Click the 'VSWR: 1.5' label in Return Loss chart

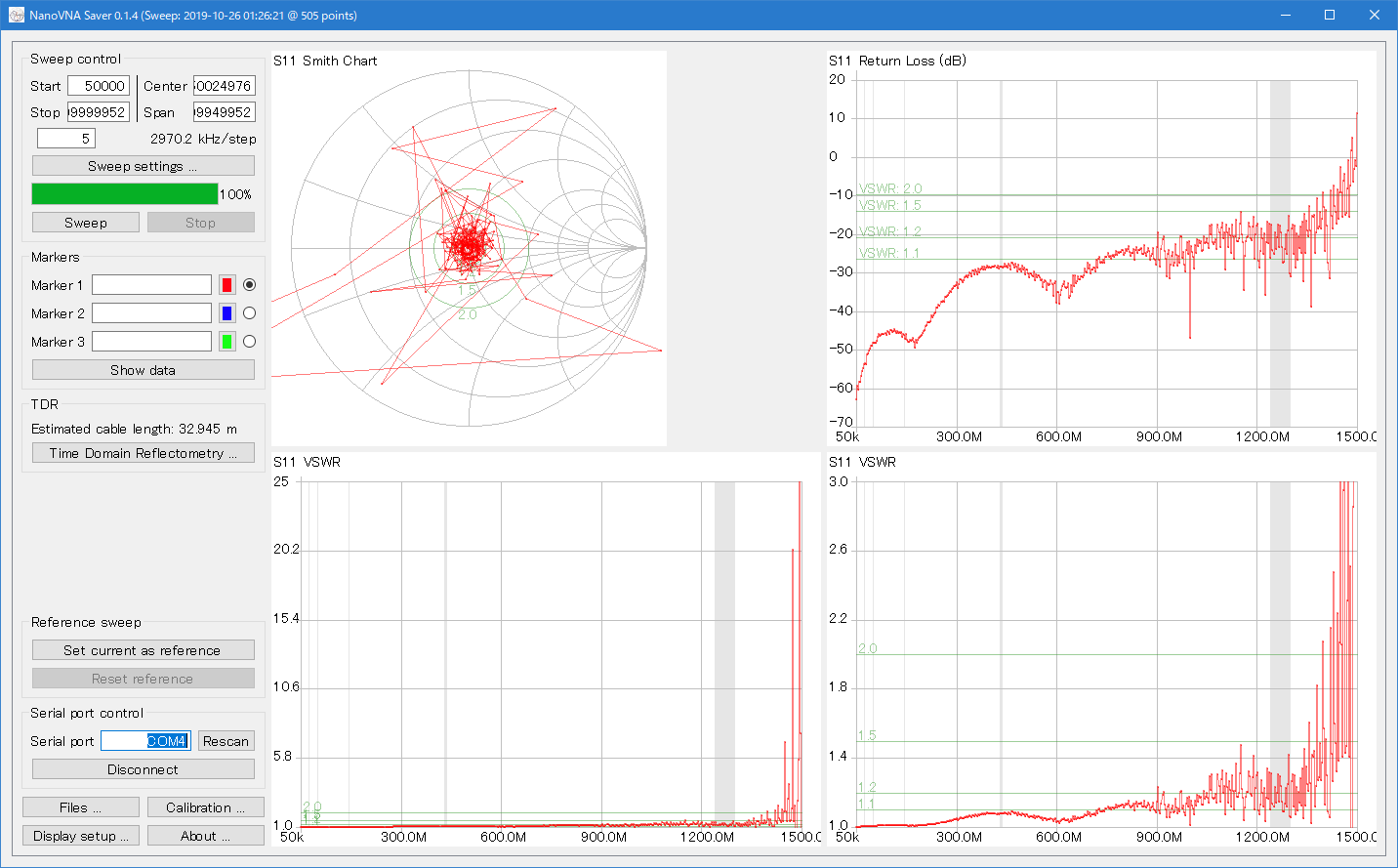coord(890,205)
